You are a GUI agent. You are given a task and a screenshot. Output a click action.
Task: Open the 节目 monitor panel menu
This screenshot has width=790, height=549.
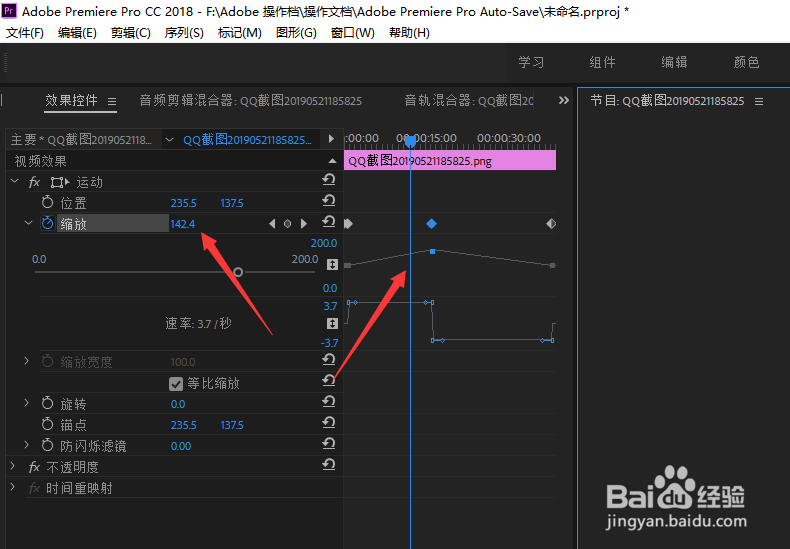[x=759, y=102]
